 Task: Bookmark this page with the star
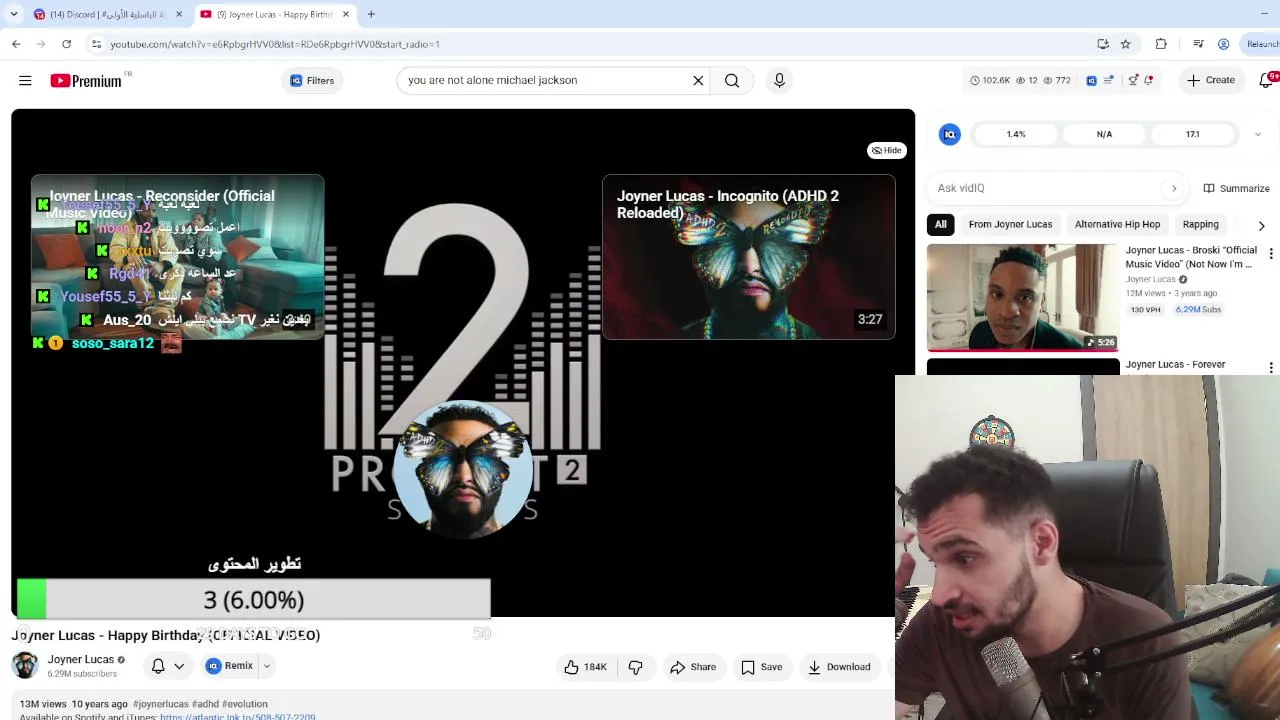[1125, 44]
